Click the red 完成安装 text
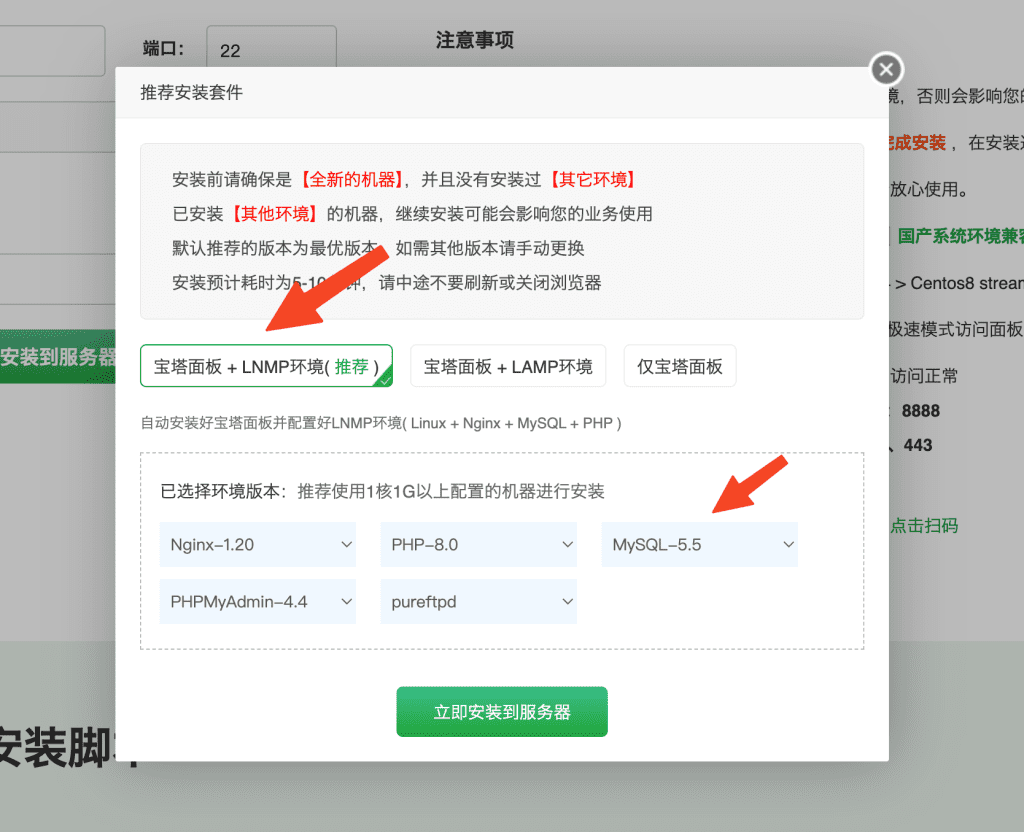Image resolution: width=1024 pixels, height=832 pixels. pos(917,143)
